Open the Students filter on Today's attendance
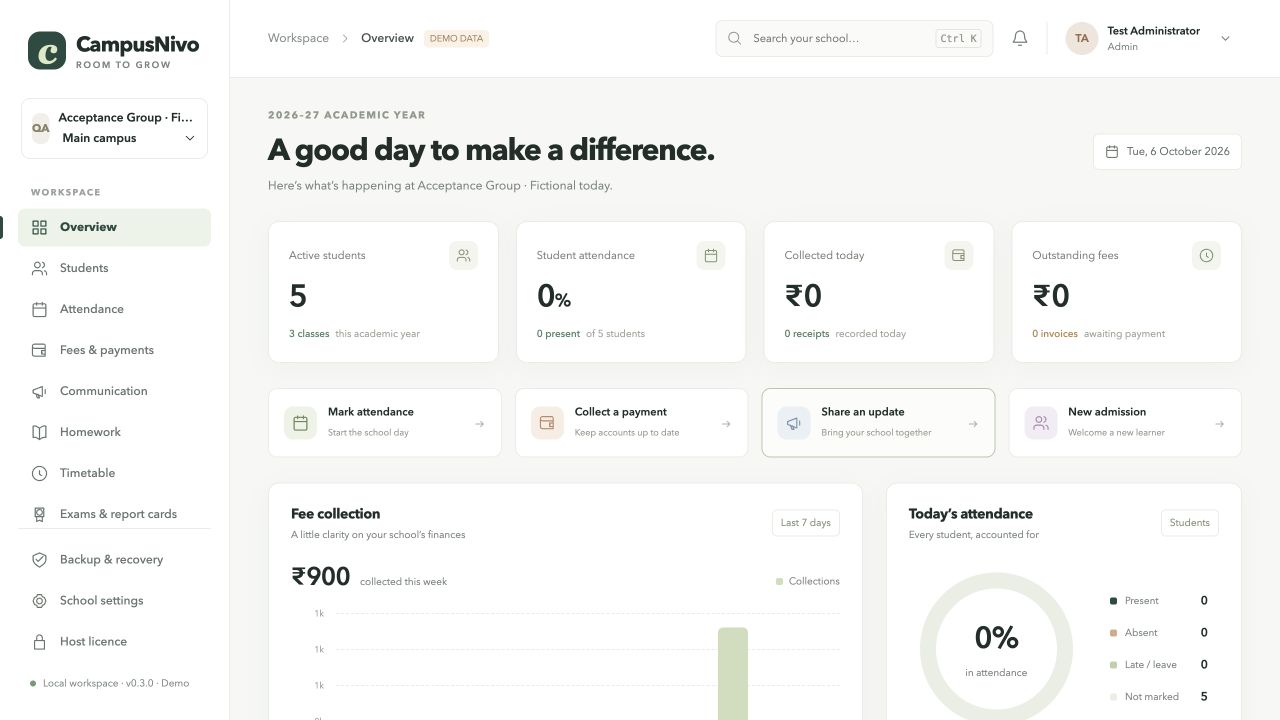The image size is (1280, 720). tap(1189, 523)
